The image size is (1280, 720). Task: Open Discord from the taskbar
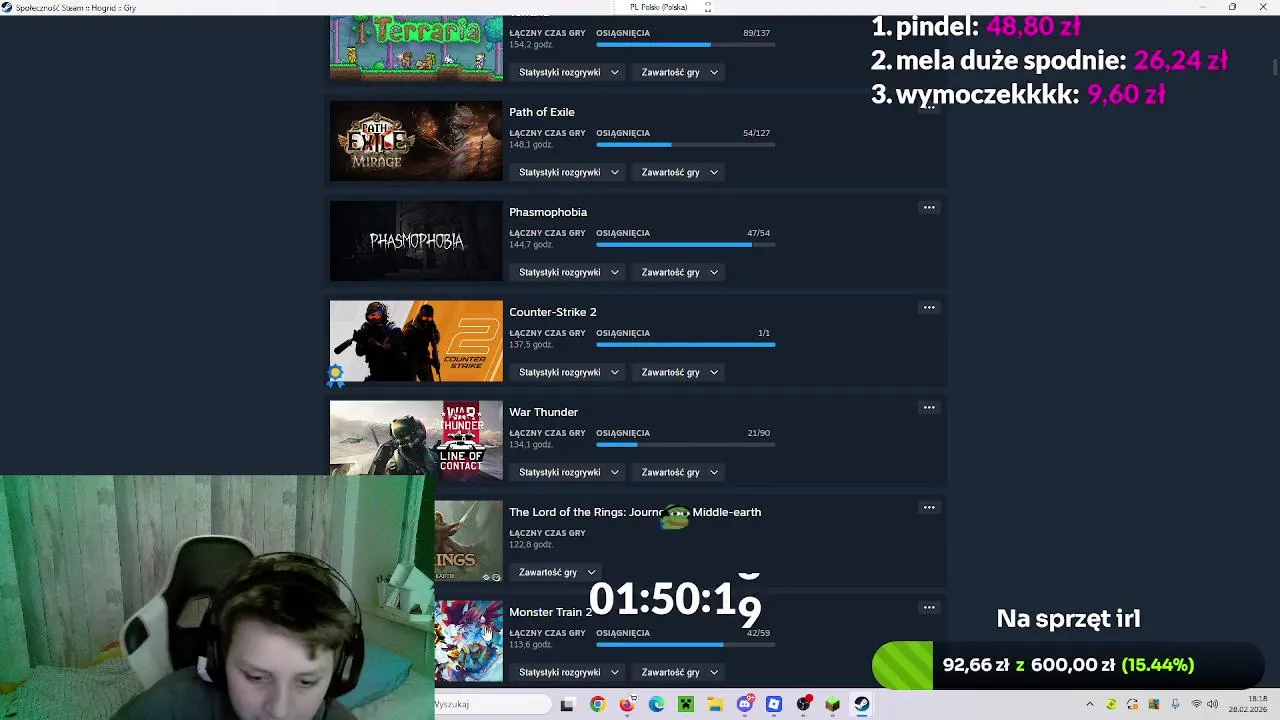[744, 704]
